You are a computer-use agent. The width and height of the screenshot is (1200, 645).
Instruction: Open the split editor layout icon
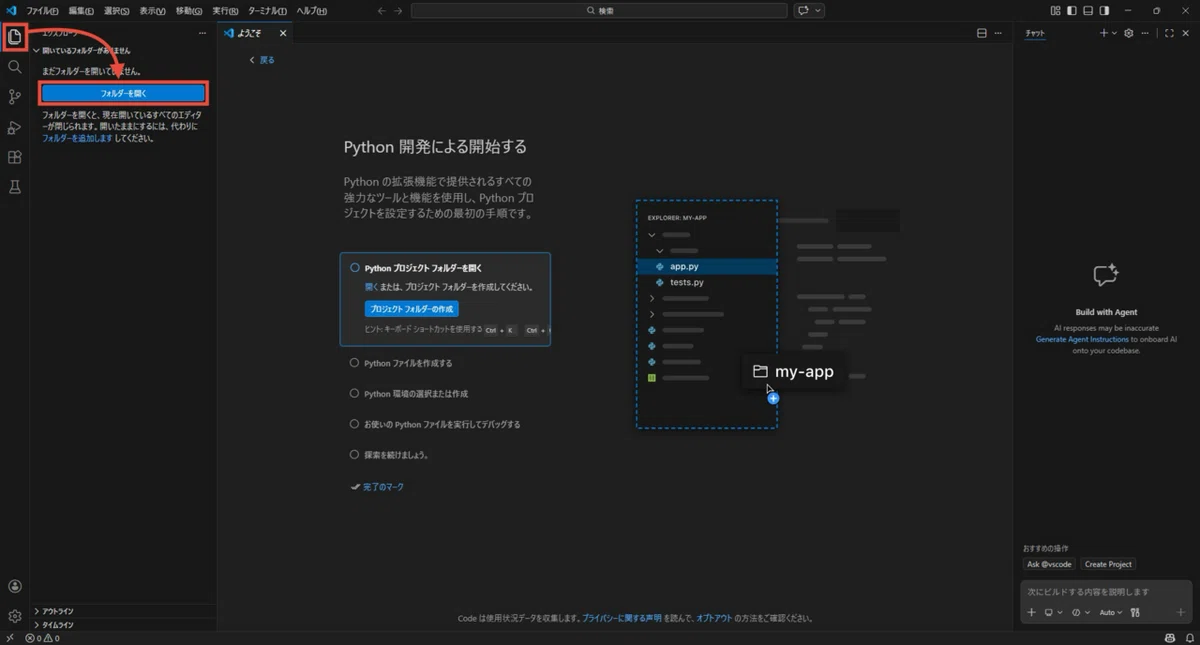pyautogui.click(x=982, y=33)
